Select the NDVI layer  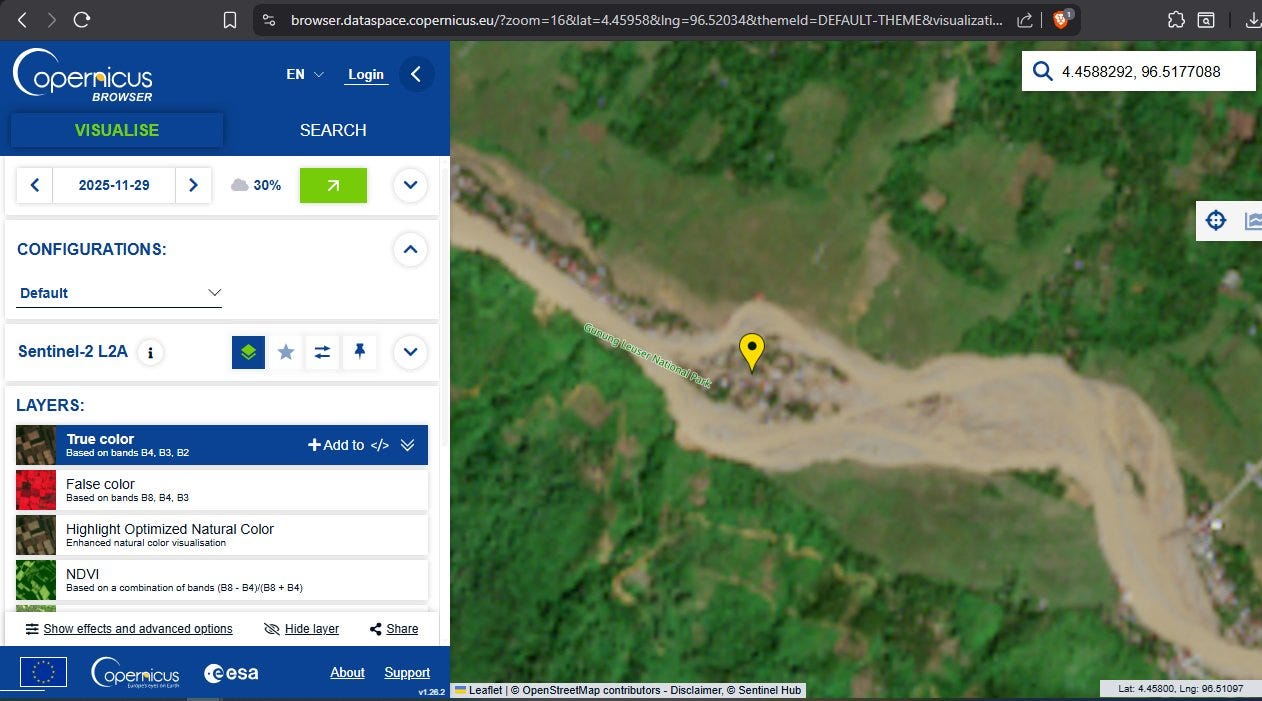point(222,580)
